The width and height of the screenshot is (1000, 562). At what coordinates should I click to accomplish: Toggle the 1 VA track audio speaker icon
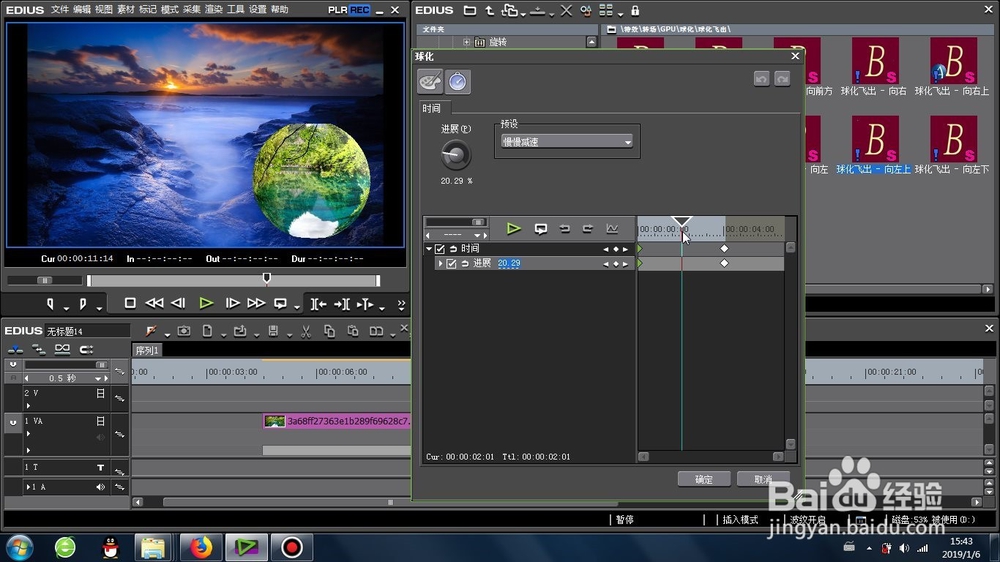100,437
